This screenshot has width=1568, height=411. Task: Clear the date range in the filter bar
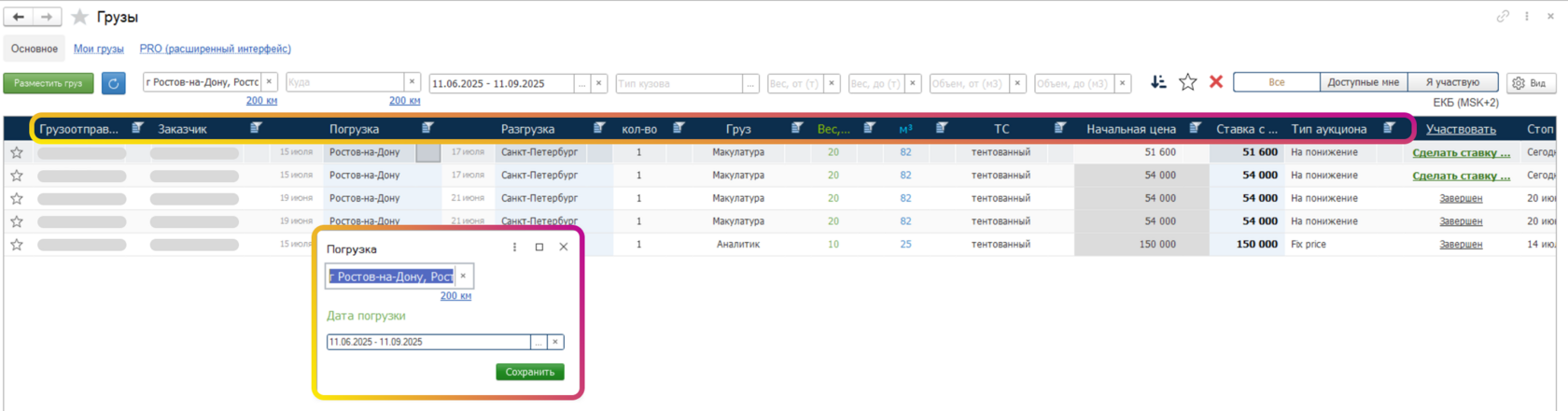click(x=599, y=83)
